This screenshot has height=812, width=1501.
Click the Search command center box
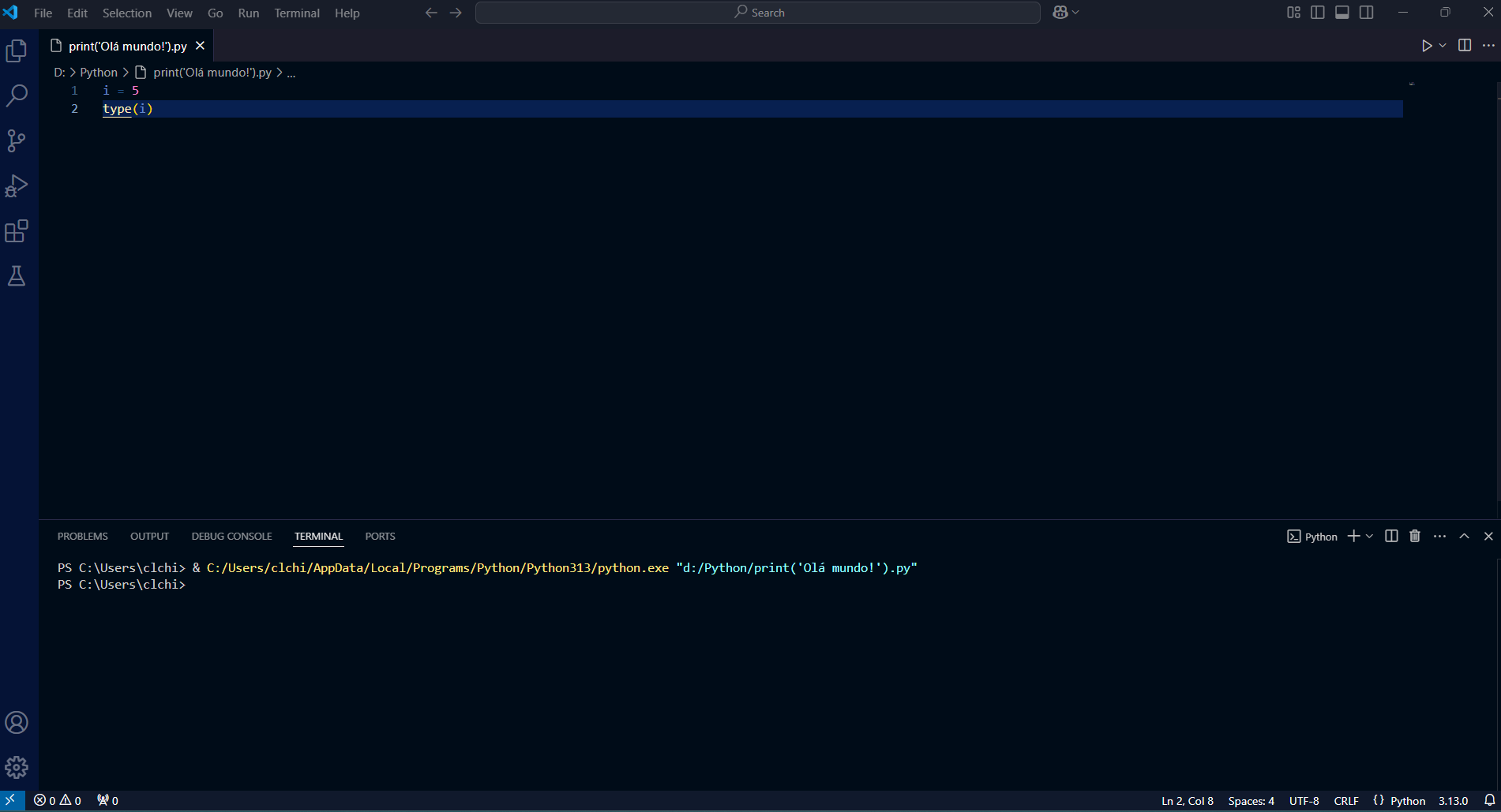[758, 13]
